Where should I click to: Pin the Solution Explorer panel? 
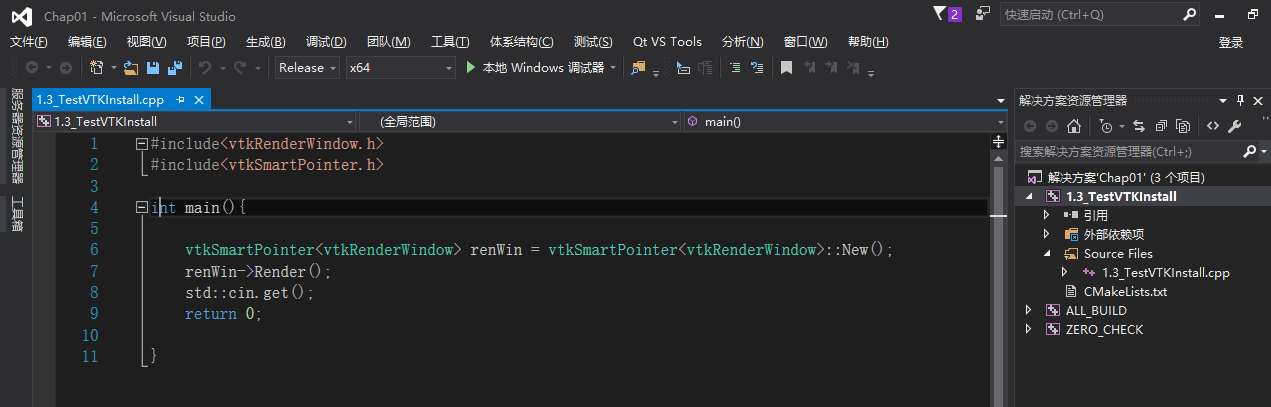click(1241, 100)
